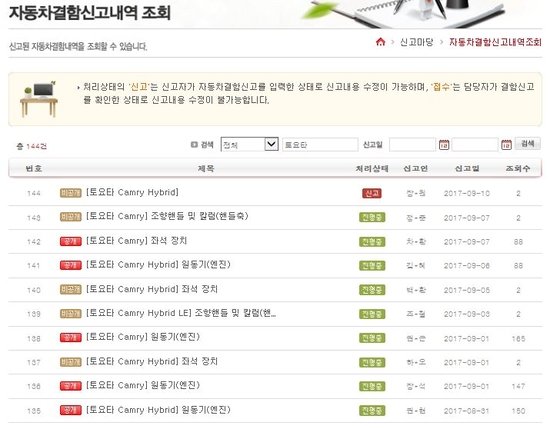550x429 pixels.
Task: Click the 검색 search button
Action: 528,144
